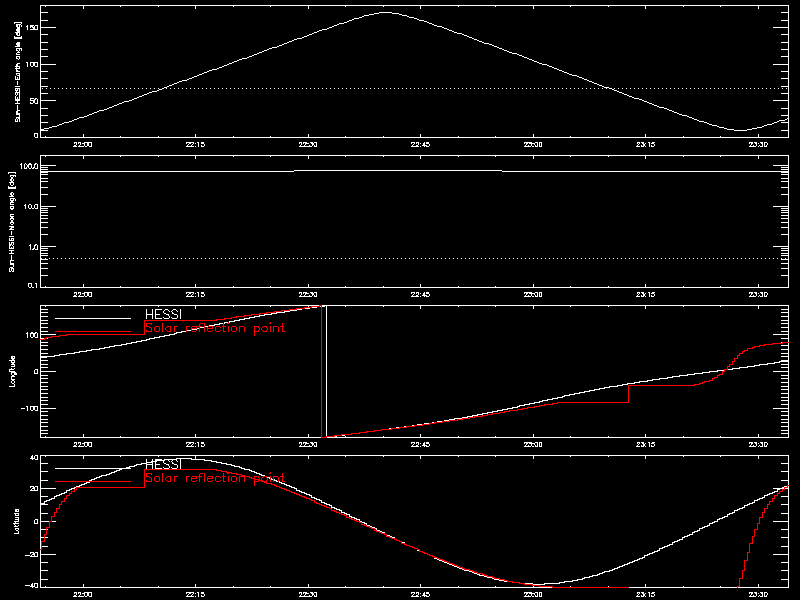Click '22:00' time label under Longitude plot
Screen dimensions: 800x600
(x=83, y=444)
